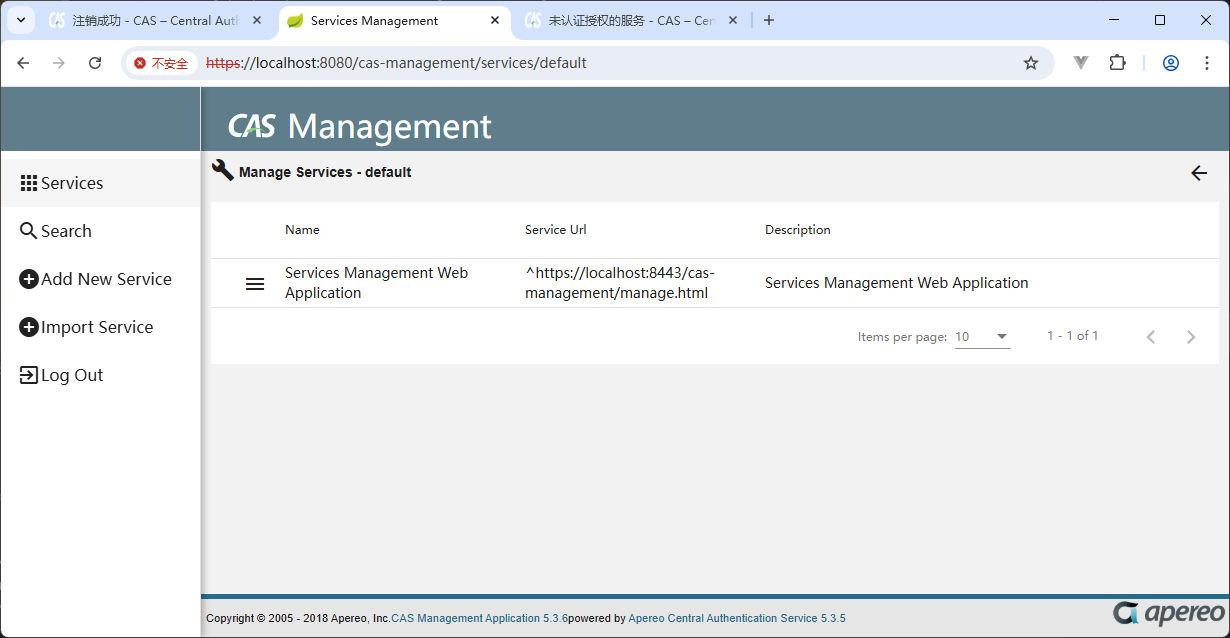Click the Apereo logo in the footer
This screenshot has height=638, width=1230.
(1168, 613)
